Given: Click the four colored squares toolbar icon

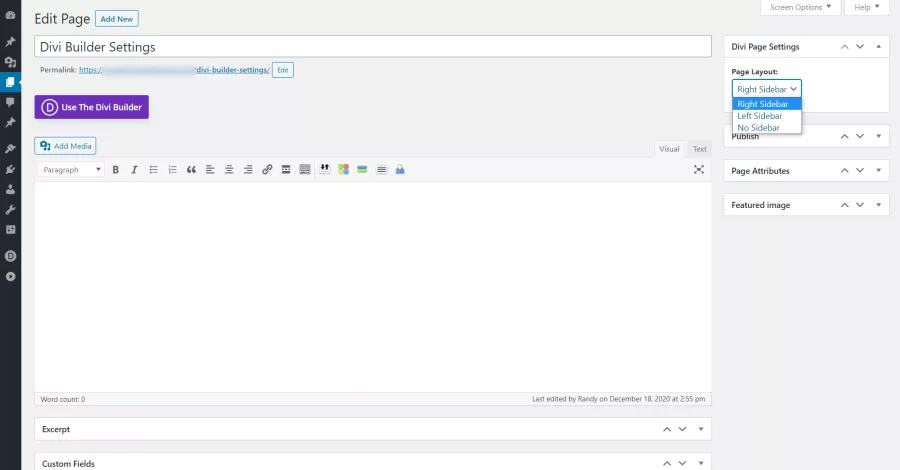Looking at the screenshot, I should tap(343, 169).
